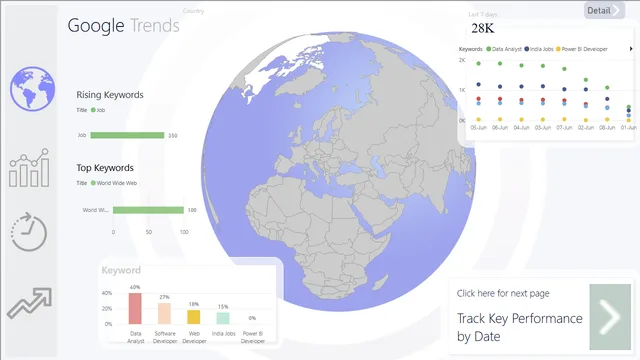This screenshot has width=640, height=360.
Task: Select the World Wide Web bar
Action: (x=148, y=210)
